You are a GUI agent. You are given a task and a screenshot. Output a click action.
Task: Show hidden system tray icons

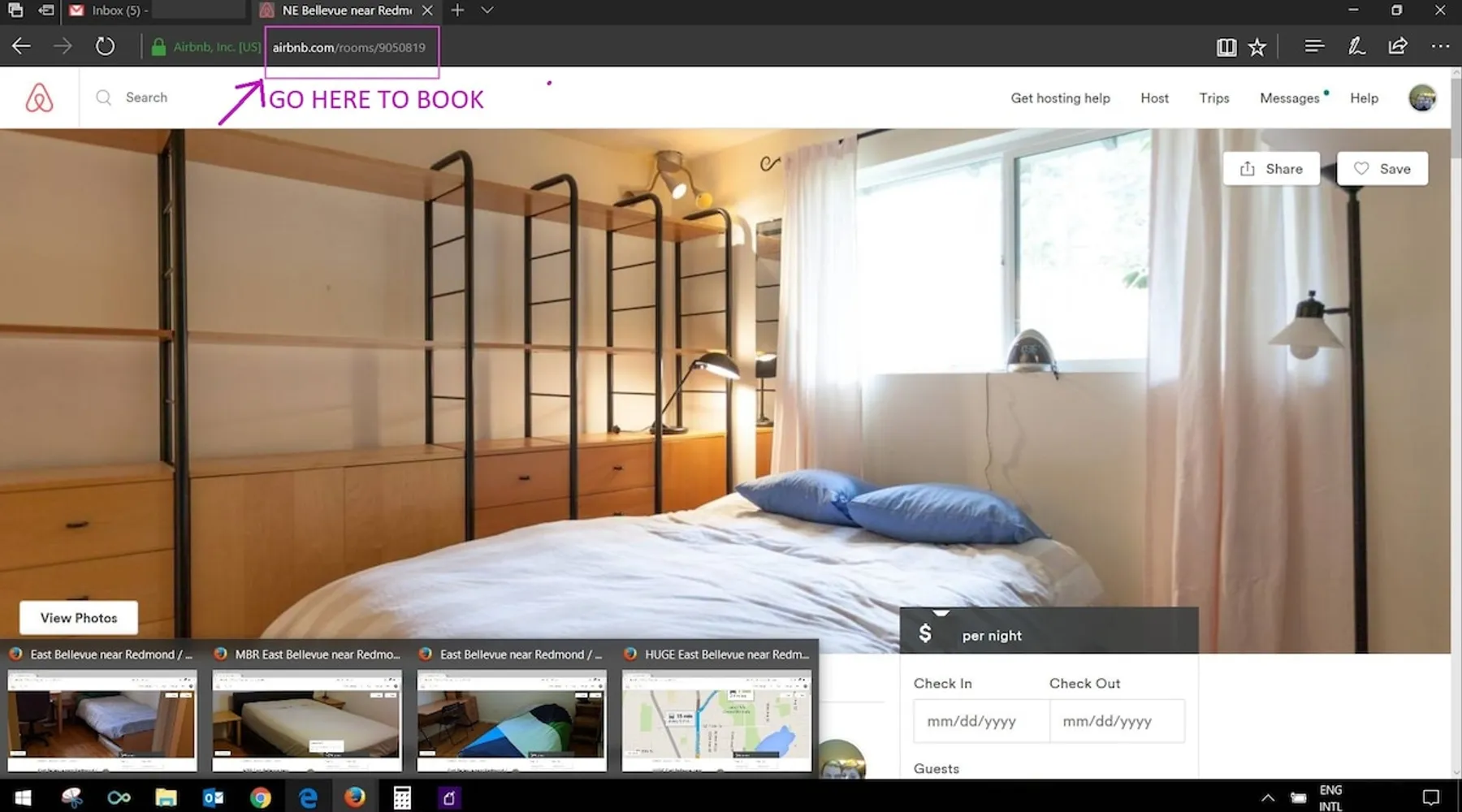[x=1267, y=797]
